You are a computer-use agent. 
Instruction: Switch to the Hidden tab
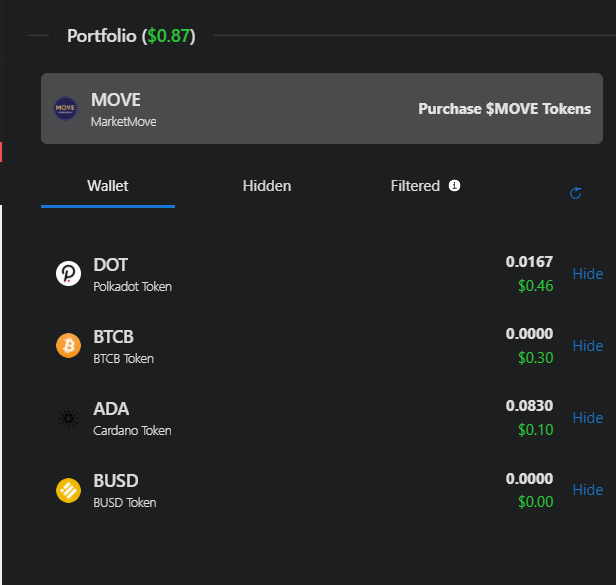(x=267, y=186)
